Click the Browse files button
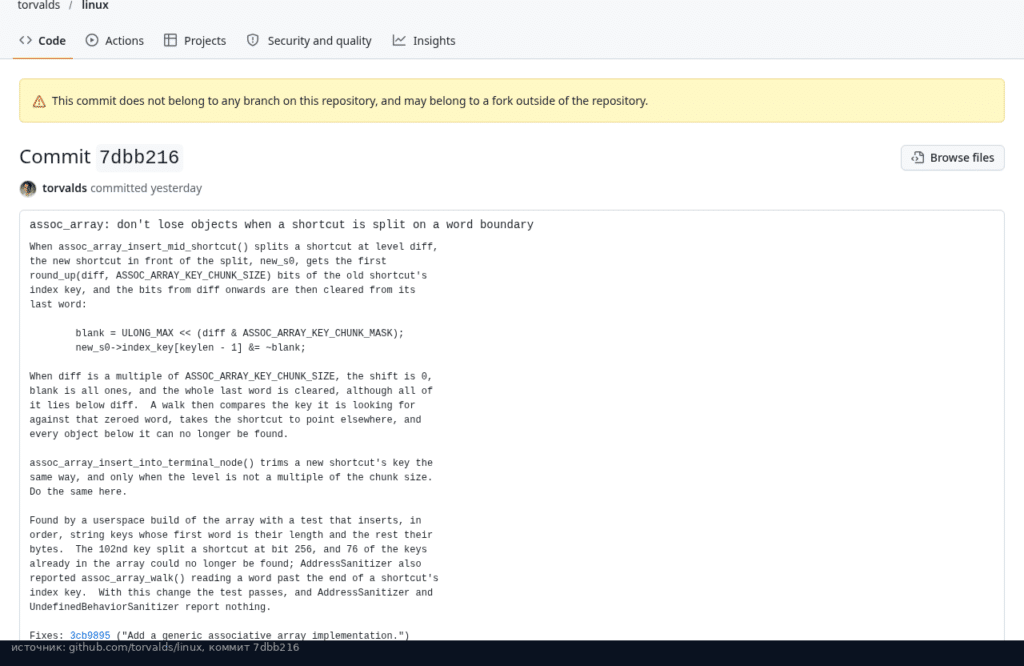Viewport: 1024px width, 666px height. [952, 157]
